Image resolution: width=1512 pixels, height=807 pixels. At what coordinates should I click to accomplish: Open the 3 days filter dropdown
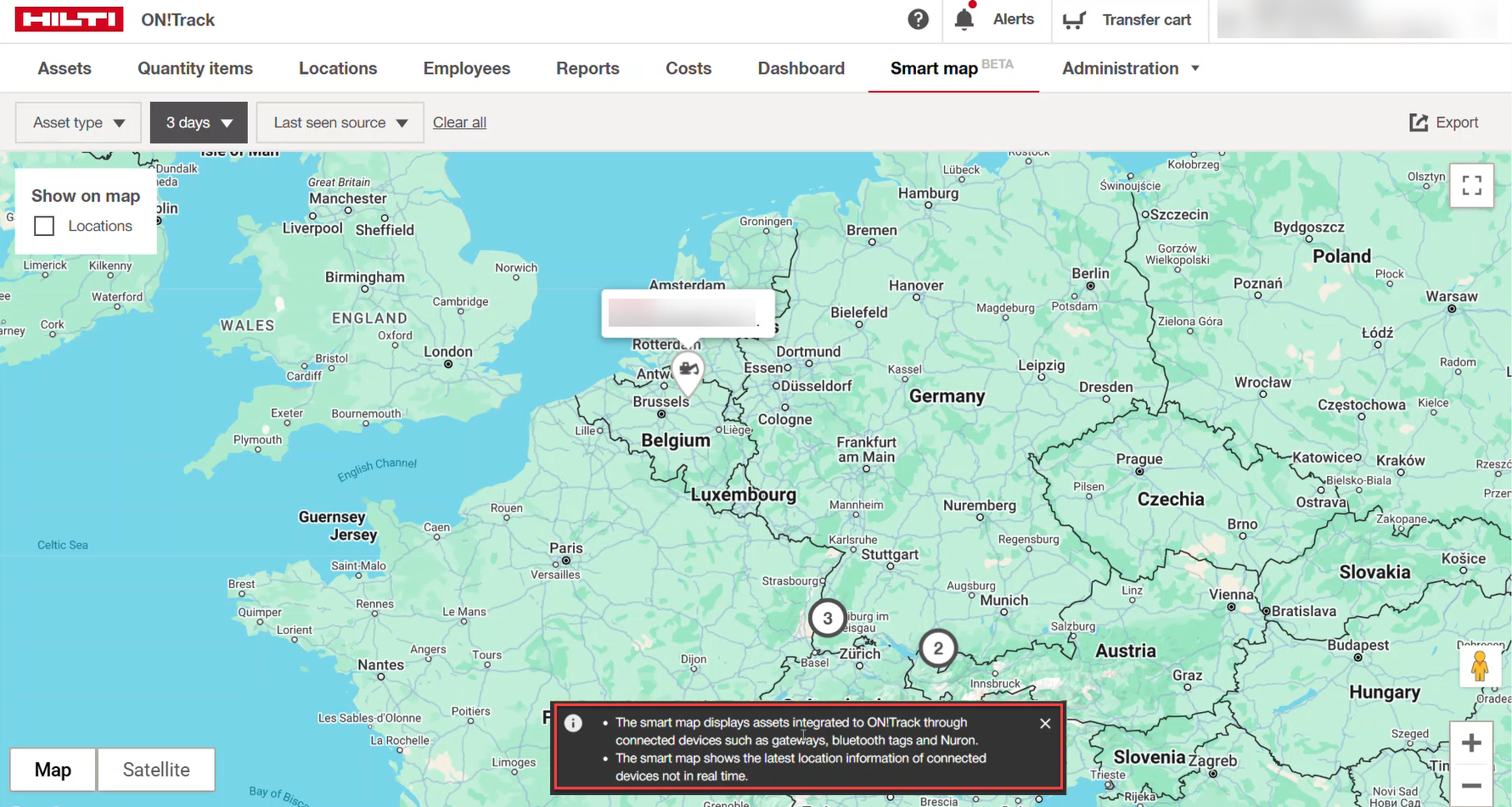(x=199, y=122)
